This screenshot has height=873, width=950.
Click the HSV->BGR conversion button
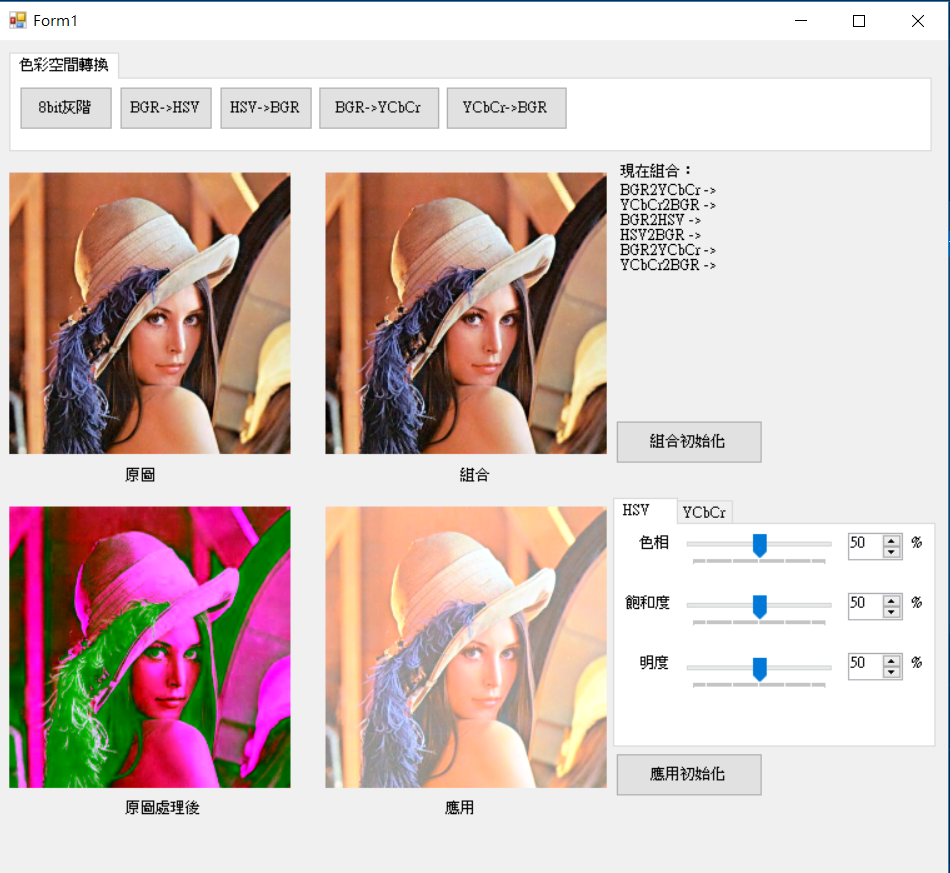tap(265, 108)
